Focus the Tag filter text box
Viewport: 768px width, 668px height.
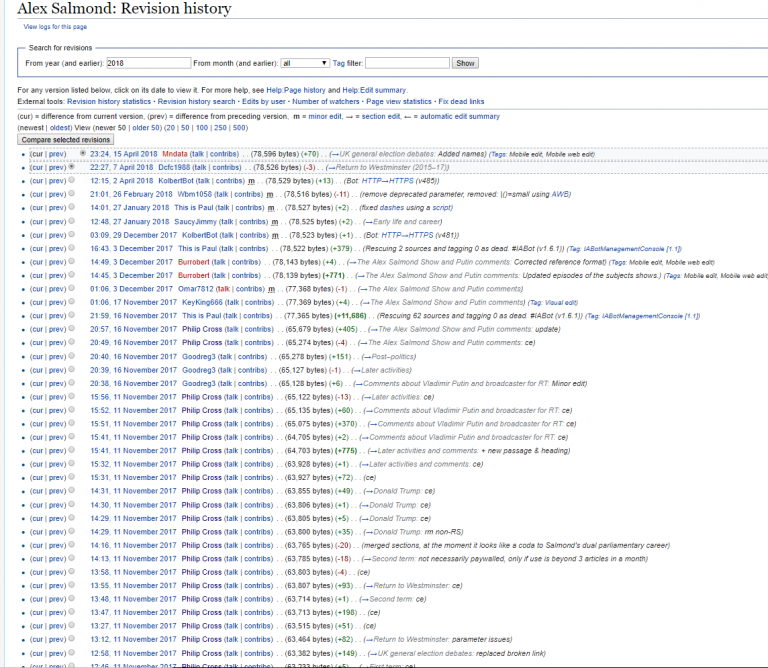pos(407,63)
